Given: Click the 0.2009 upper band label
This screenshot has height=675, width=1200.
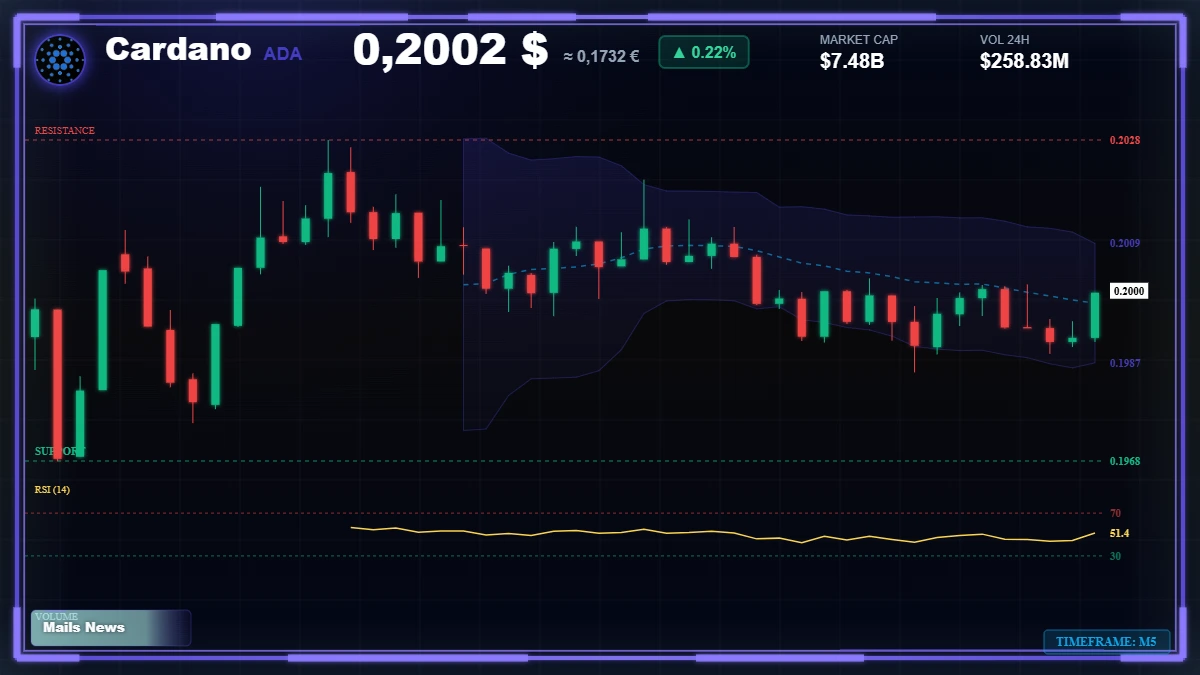Looking at the screenshot, I should point(1125,243).
